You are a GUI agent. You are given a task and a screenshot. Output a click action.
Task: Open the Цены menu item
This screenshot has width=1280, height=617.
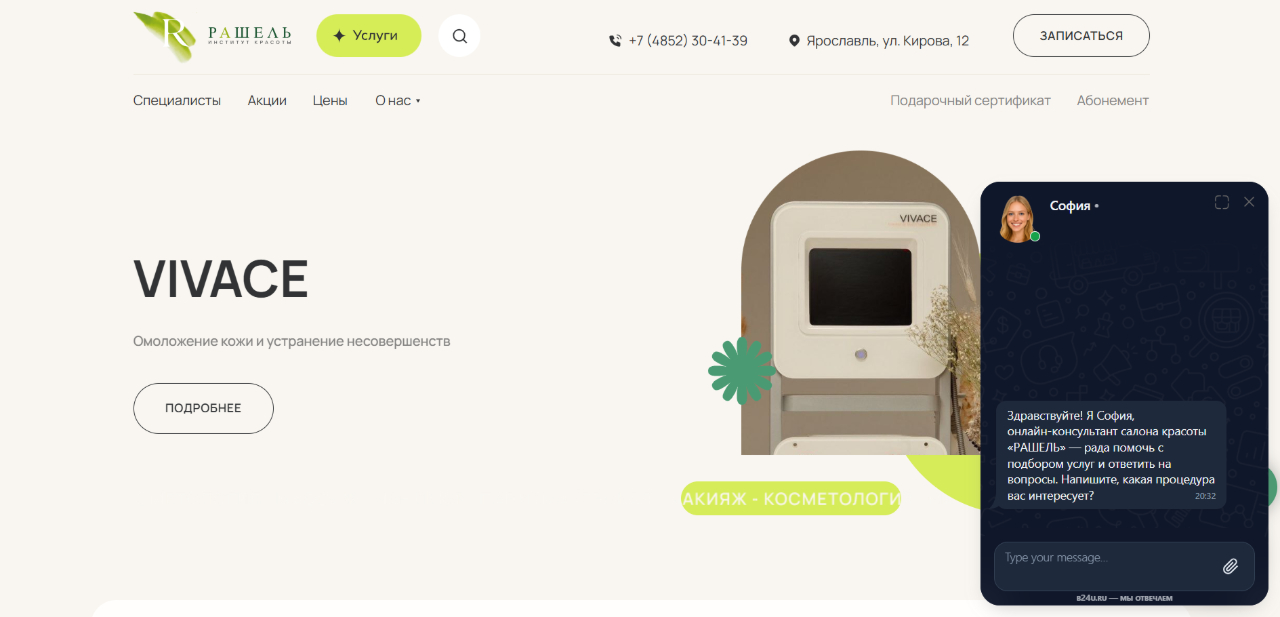point(330,101)
